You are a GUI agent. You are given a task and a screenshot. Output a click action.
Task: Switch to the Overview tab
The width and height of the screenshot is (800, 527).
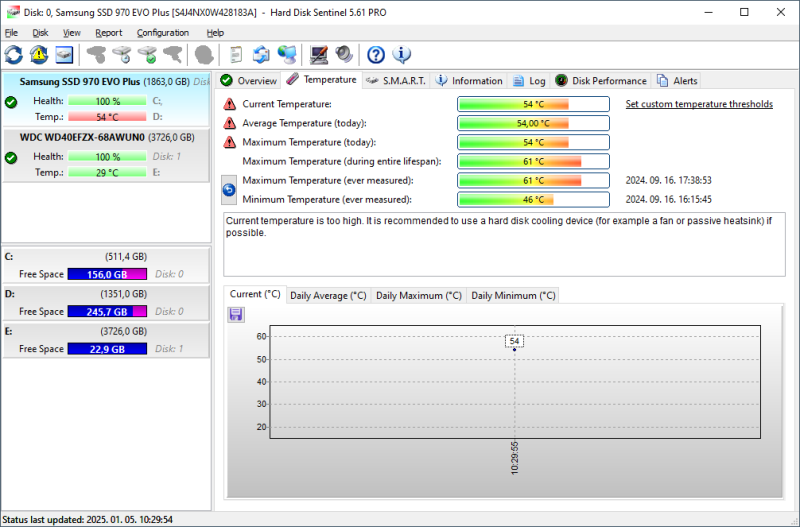coord(249,81)
